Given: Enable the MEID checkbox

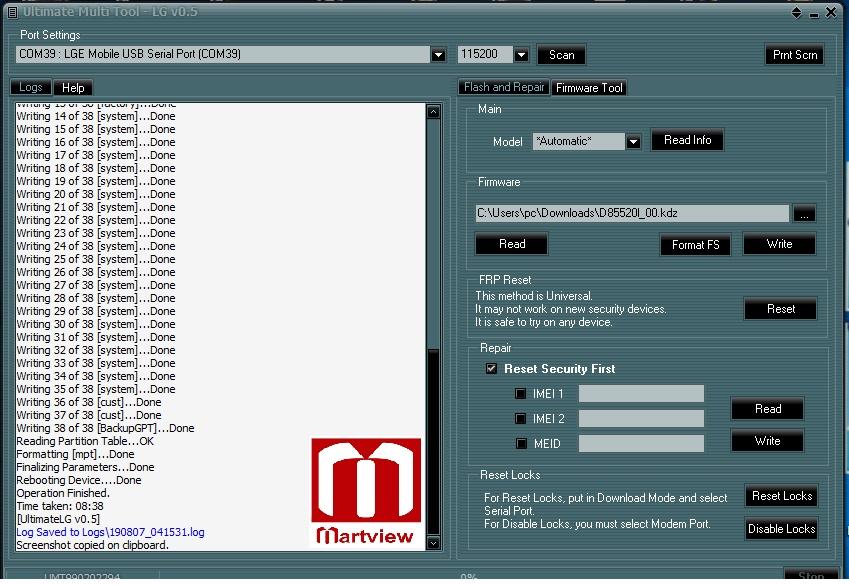Looking at the screenshot, I should pyautogui.click(x=521, y=443).
